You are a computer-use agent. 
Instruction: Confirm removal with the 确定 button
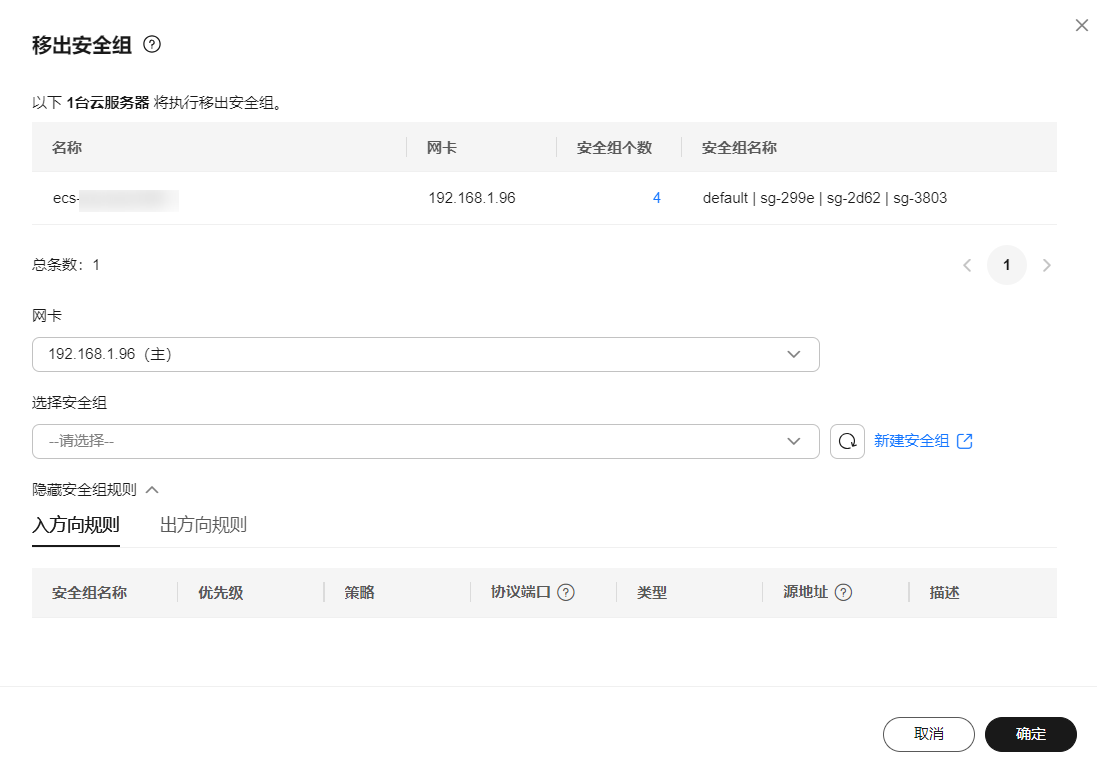[1030, 734]
